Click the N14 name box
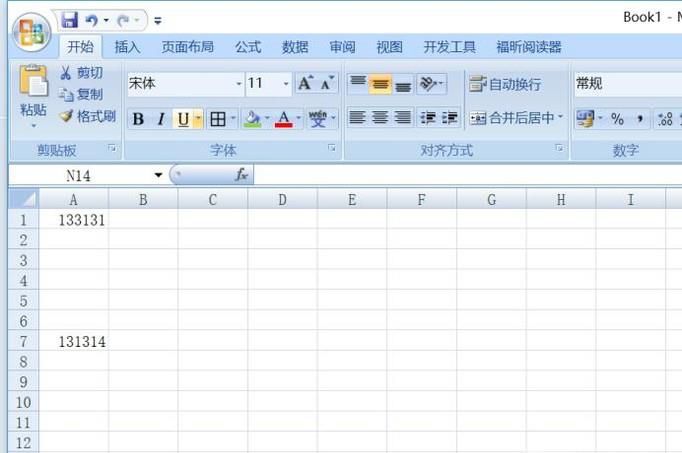The width and height of the screenshot is (682, 453). [x=79, y=176]
